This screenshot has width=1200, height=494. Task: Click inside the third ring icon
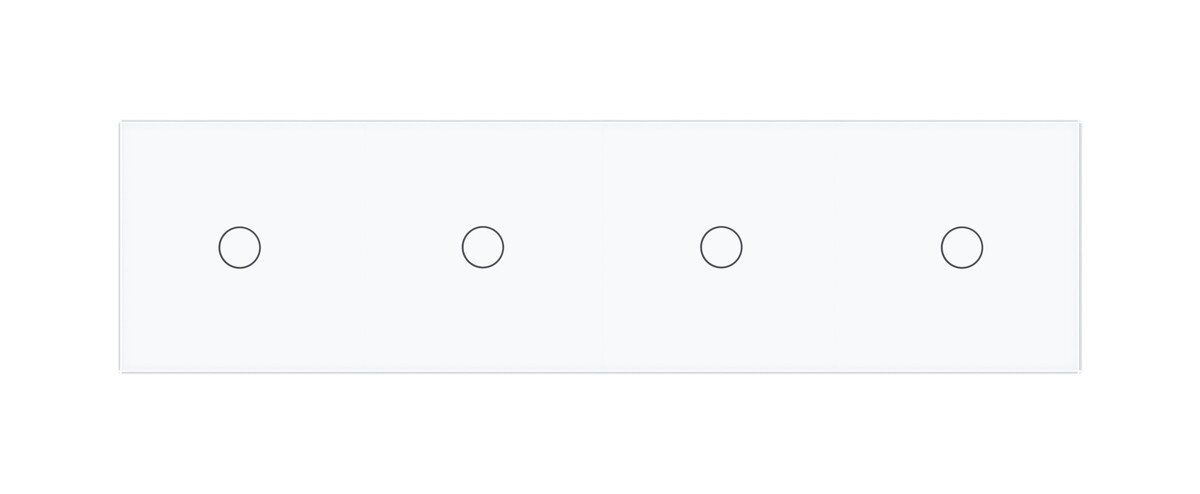click(x=721, y=247)
